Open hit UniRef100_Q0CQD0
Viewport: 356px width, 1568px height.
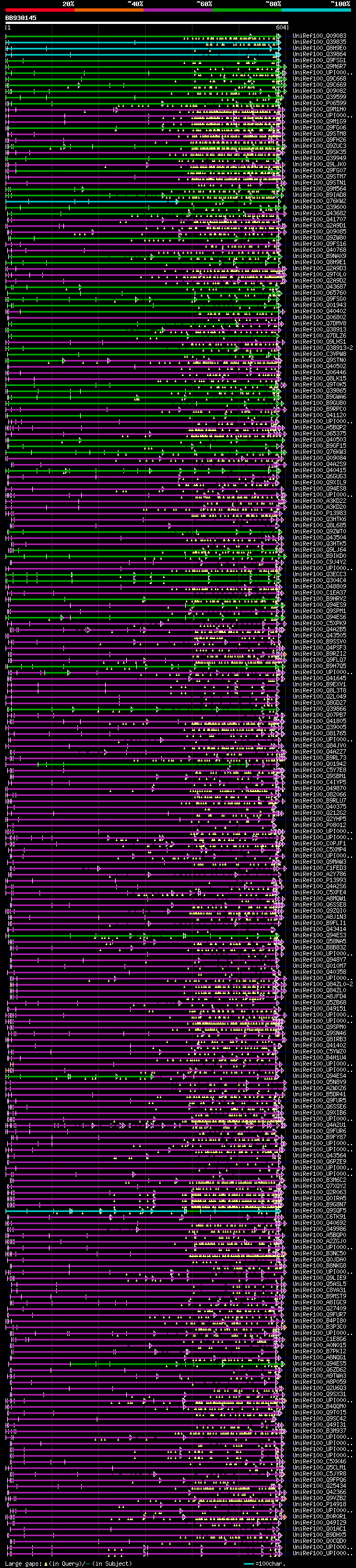pos(319,1541)
